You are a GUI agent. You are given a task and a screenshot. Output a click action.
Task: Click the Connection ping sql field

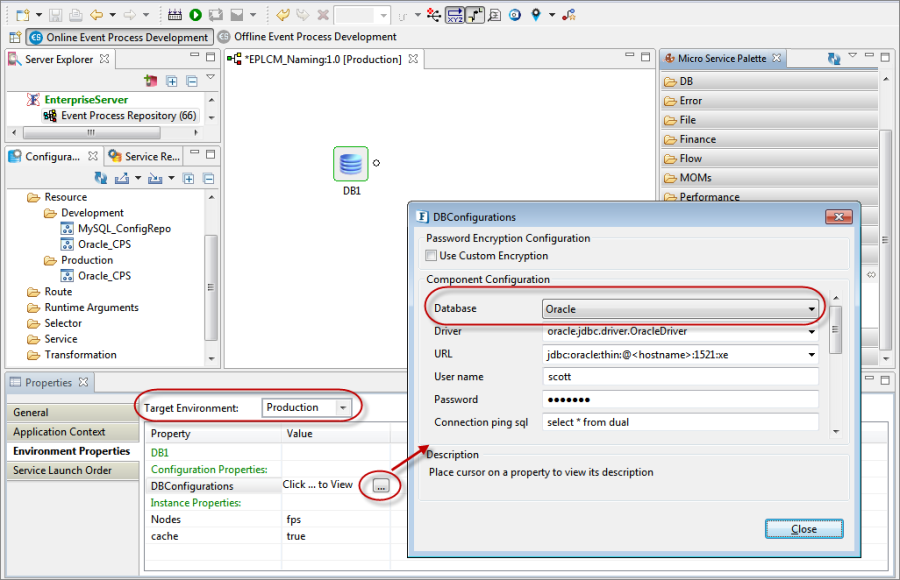click(x=680, y=422)
